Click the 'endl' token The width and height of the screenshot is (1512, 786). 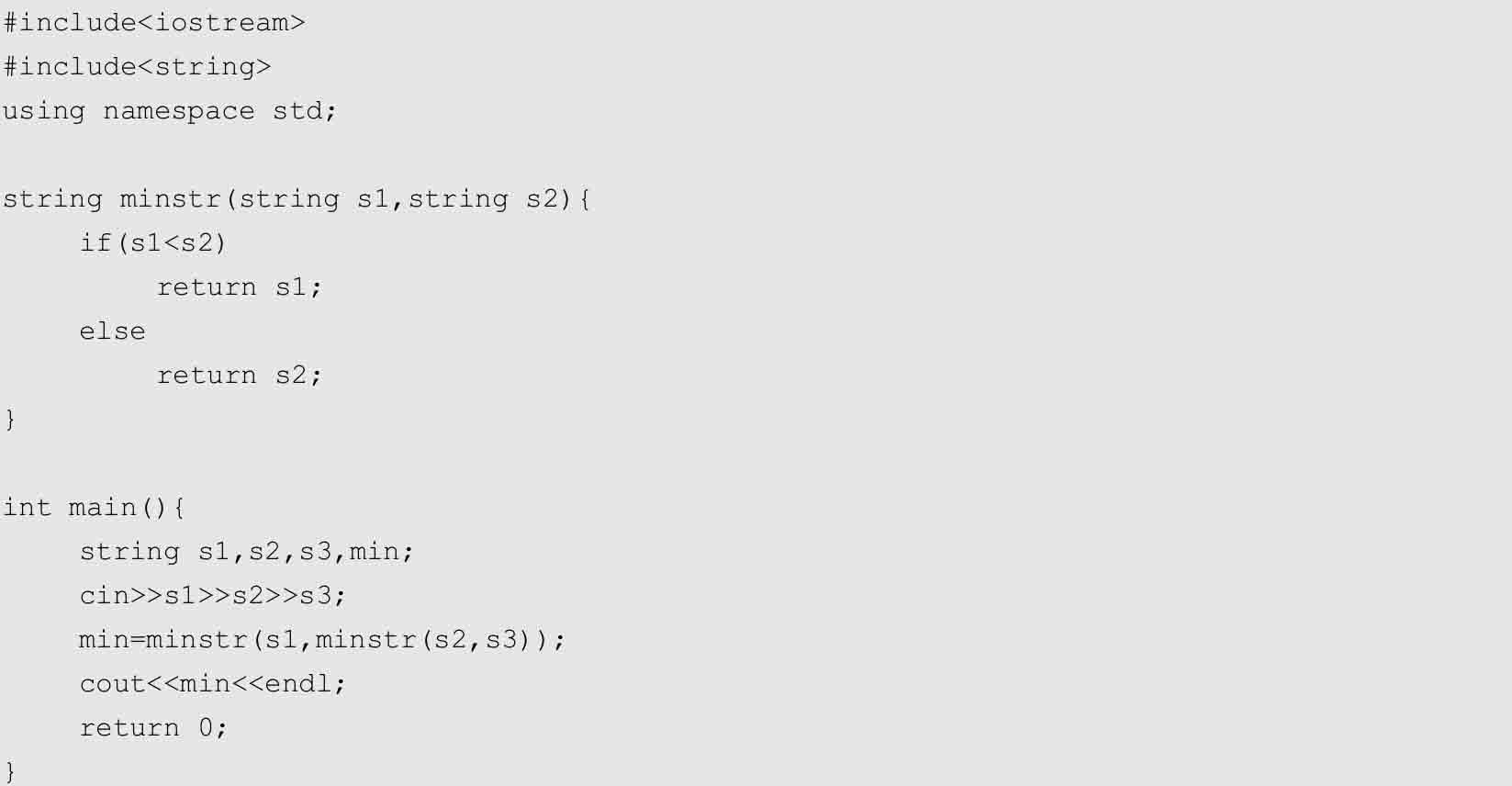(297, 684)
